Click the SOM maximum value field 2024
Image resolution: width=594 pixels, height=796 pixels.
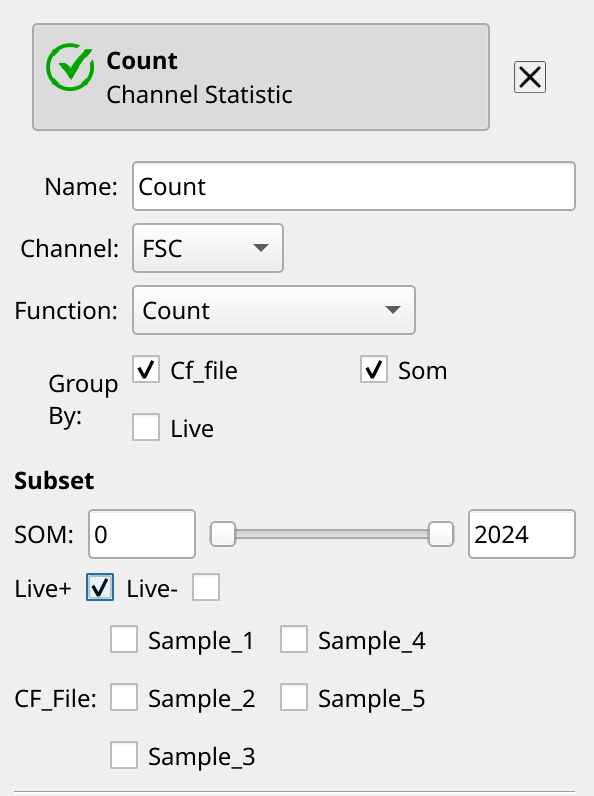coord(521,534)
